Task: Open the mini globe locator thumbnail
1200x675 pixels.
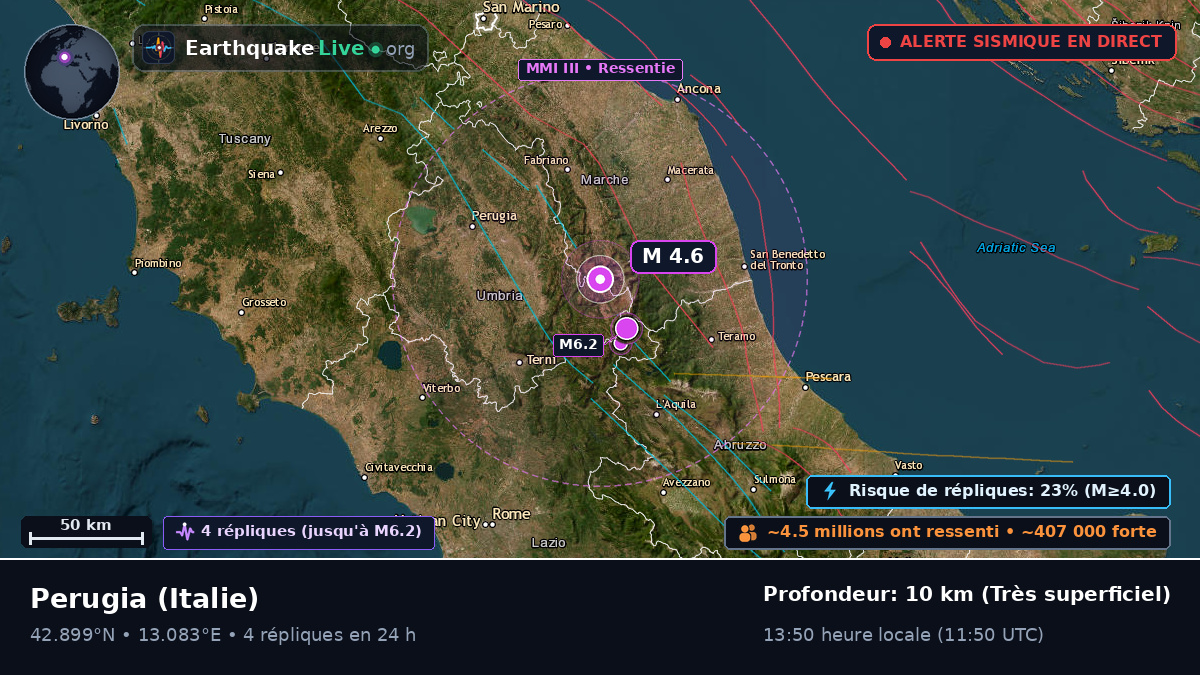Action: [x=72, y=72]
